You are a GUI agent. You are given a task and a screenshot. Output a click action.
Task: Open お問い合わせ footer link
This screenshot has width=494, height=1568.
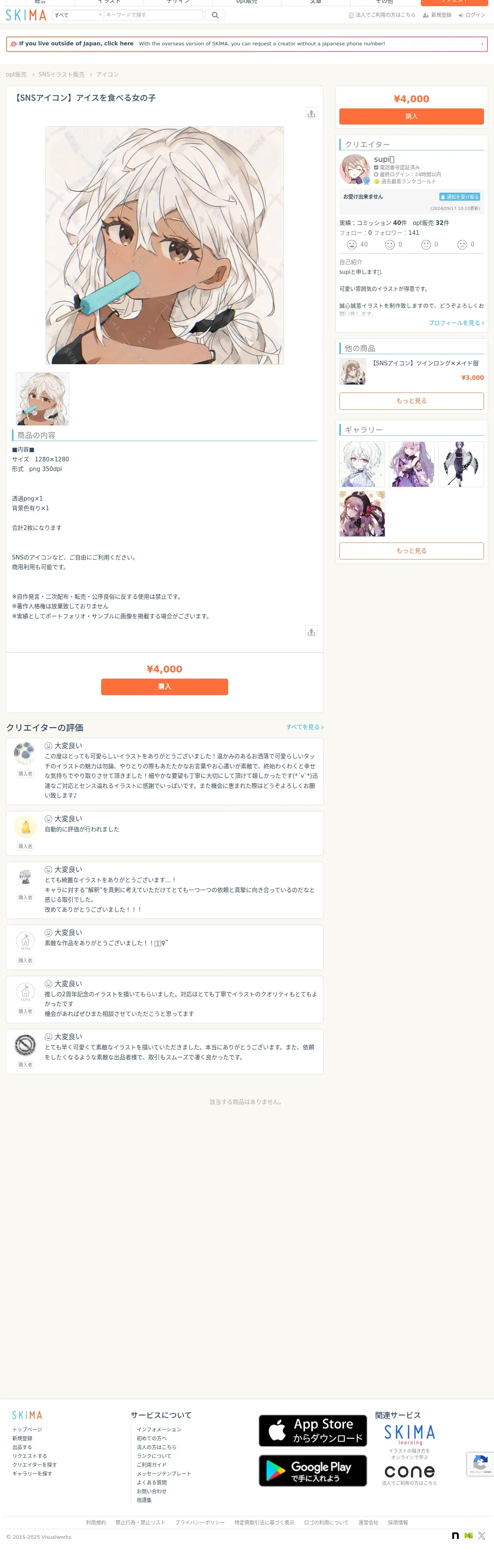pos(152,1491)
